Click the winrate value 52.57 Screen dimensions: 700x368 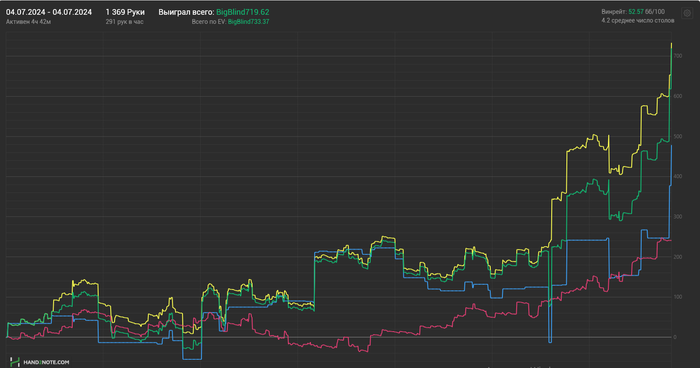[636, 12]
